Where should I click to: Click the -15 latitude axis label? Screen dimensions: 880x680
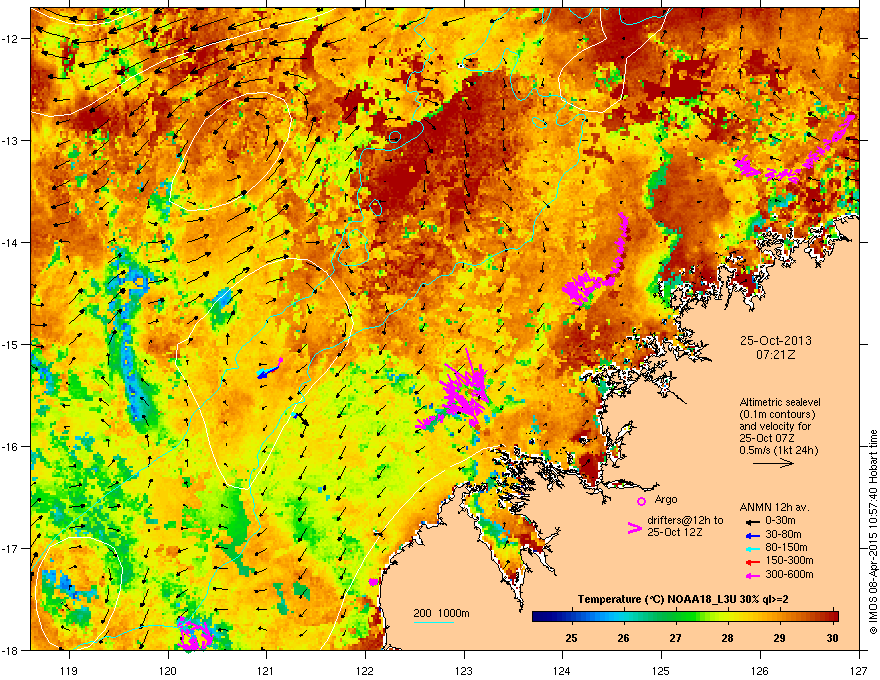coord(10,344)
